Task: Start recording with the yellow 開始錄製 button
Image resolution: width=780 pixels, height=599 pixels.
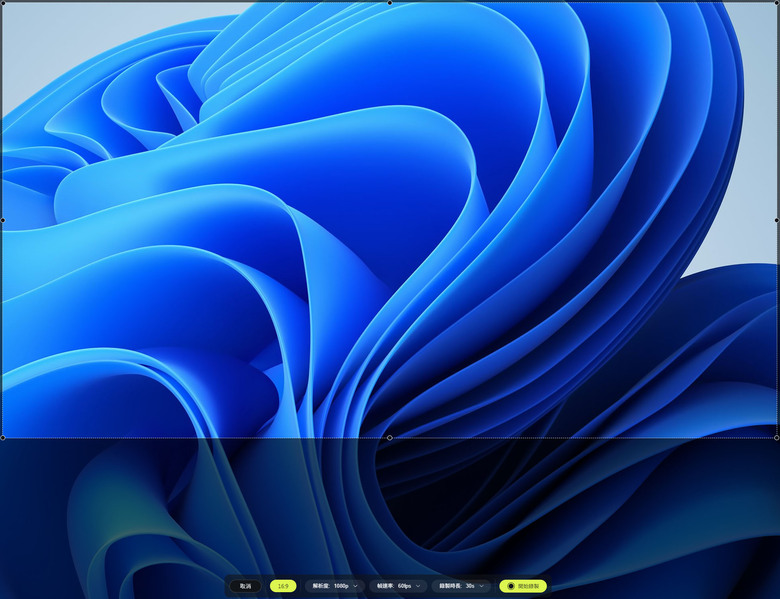Action: pos(523,586)
